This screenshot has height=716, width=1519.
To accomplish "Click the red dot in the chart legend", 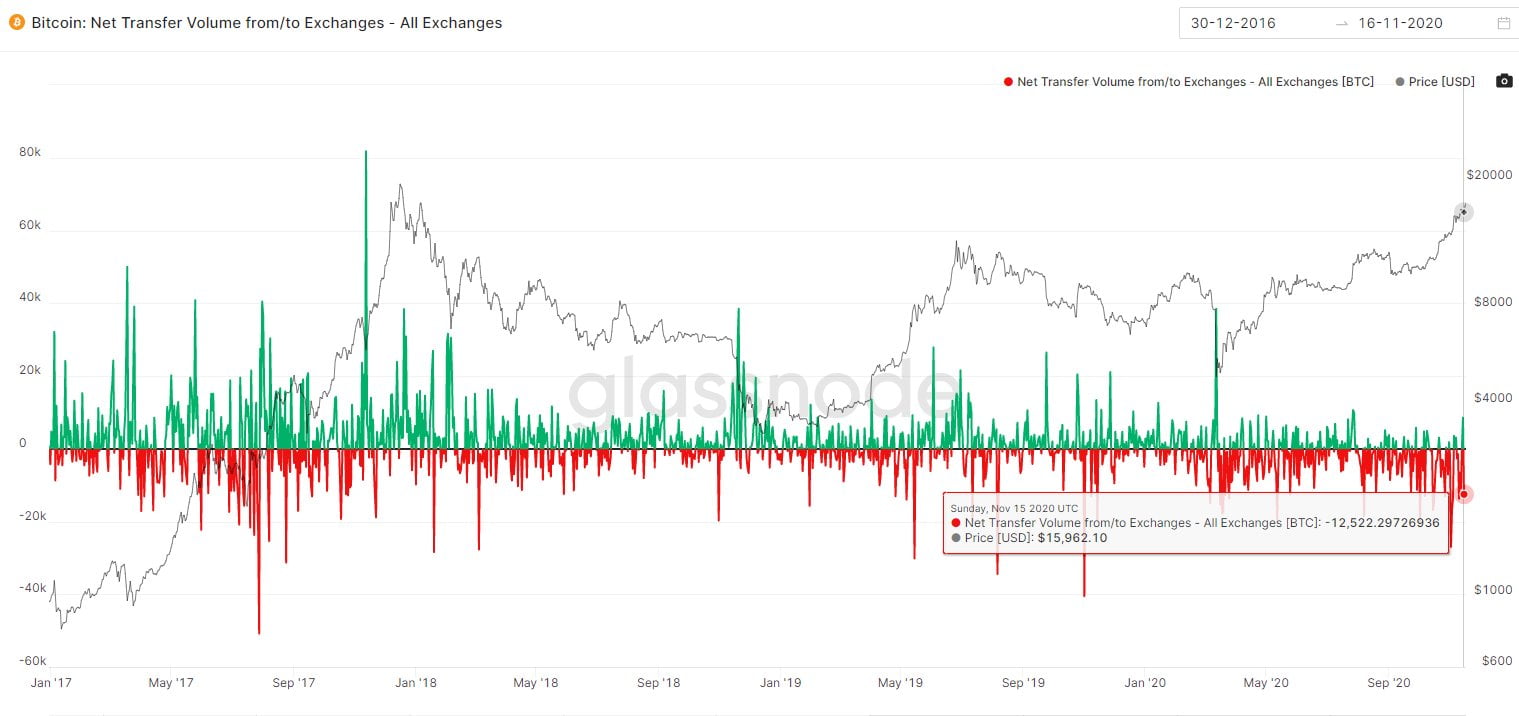I will (1006, 82).
